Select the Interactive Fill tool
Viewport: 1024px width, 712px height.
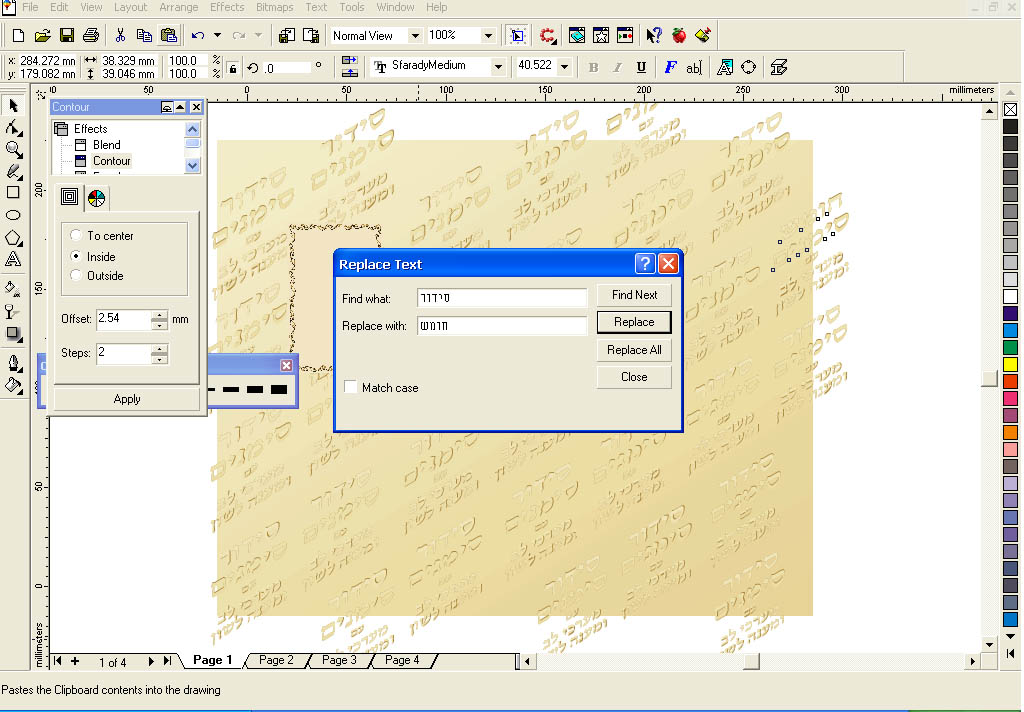[13, 288]
